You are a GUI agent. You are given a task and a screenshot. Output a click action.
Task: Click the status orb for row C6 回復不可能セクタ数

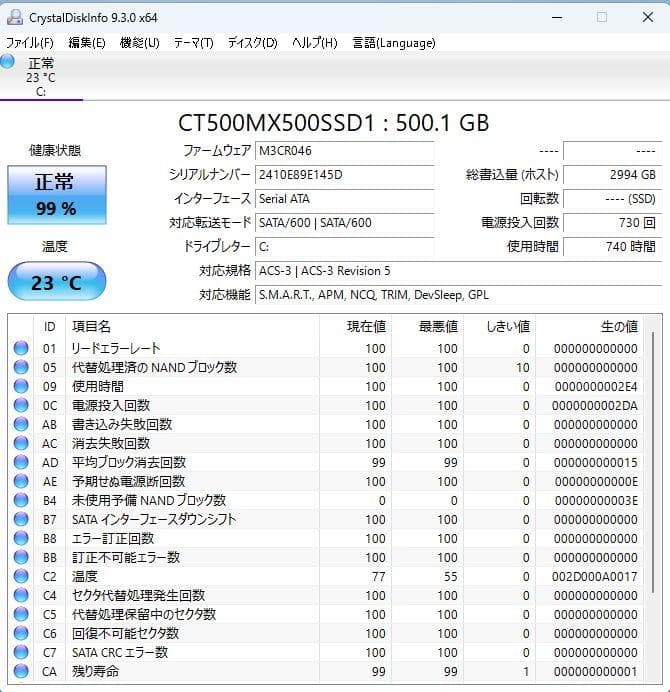point(21,633)
